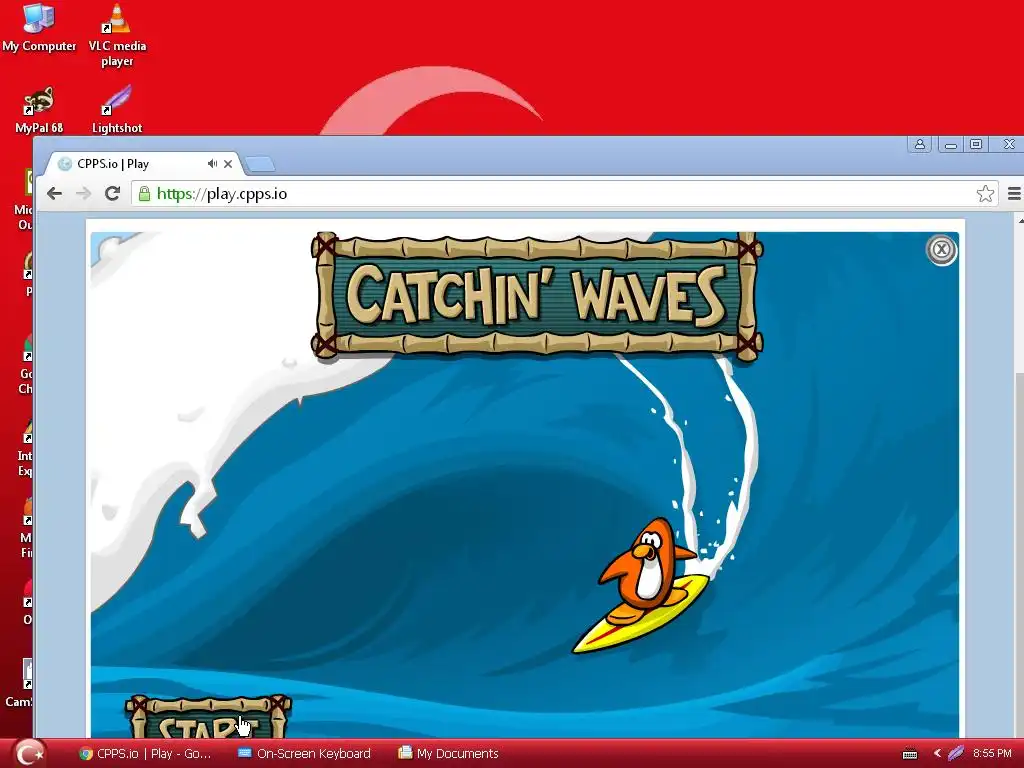Image resolution: width=1024 pixels, height=768 pixels.
Task: Open MyPal 68 browser shortcut
Action: click(39, 110)
